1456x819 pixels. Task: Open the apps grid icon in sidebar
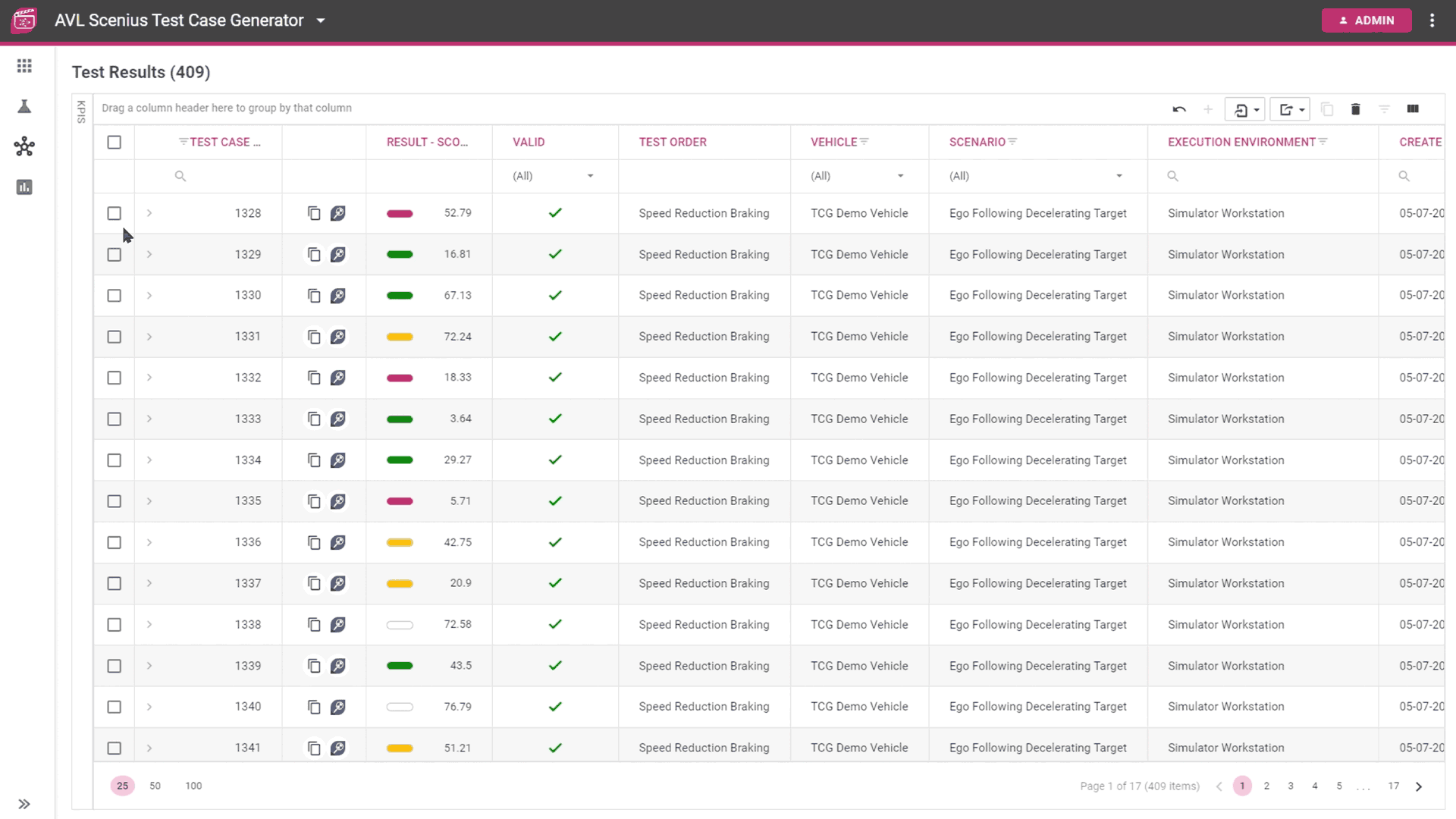pyautogui.click(x=24, y=66)
